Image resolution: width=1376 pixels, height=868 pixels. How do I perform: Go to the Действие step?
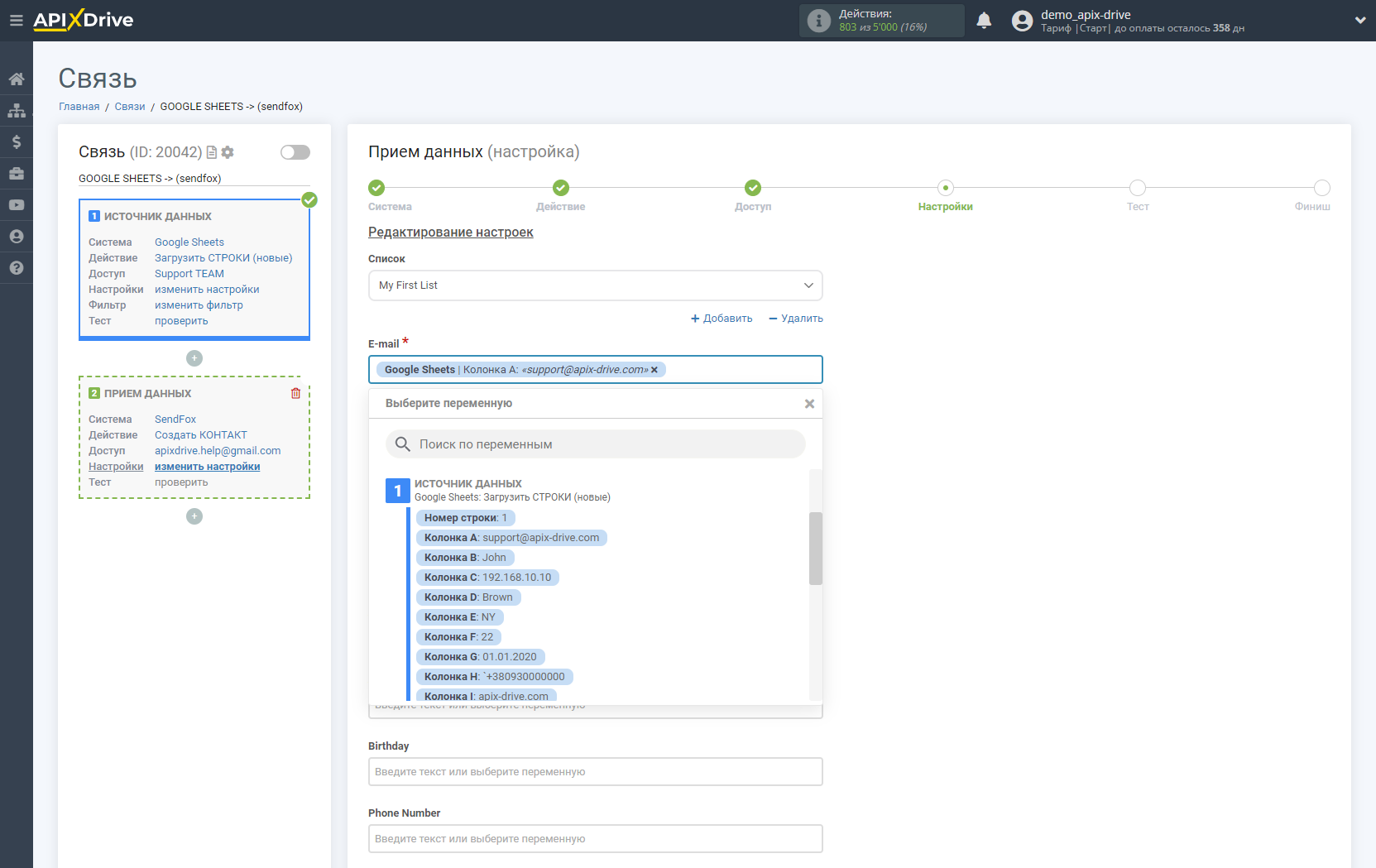(x=561, y=188)
